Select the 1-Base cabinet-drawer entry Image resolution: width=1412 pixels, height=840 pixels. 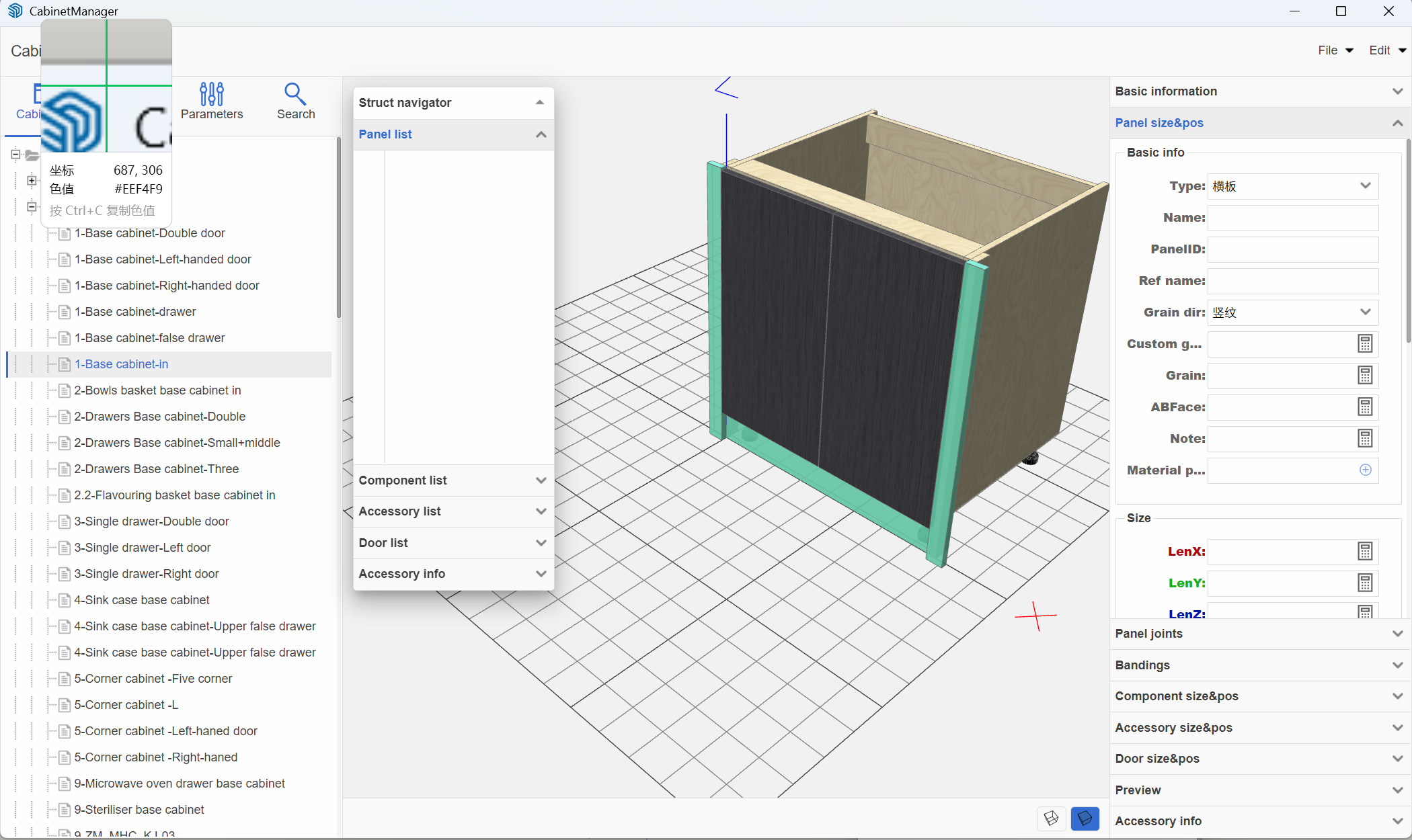(134, 311)
